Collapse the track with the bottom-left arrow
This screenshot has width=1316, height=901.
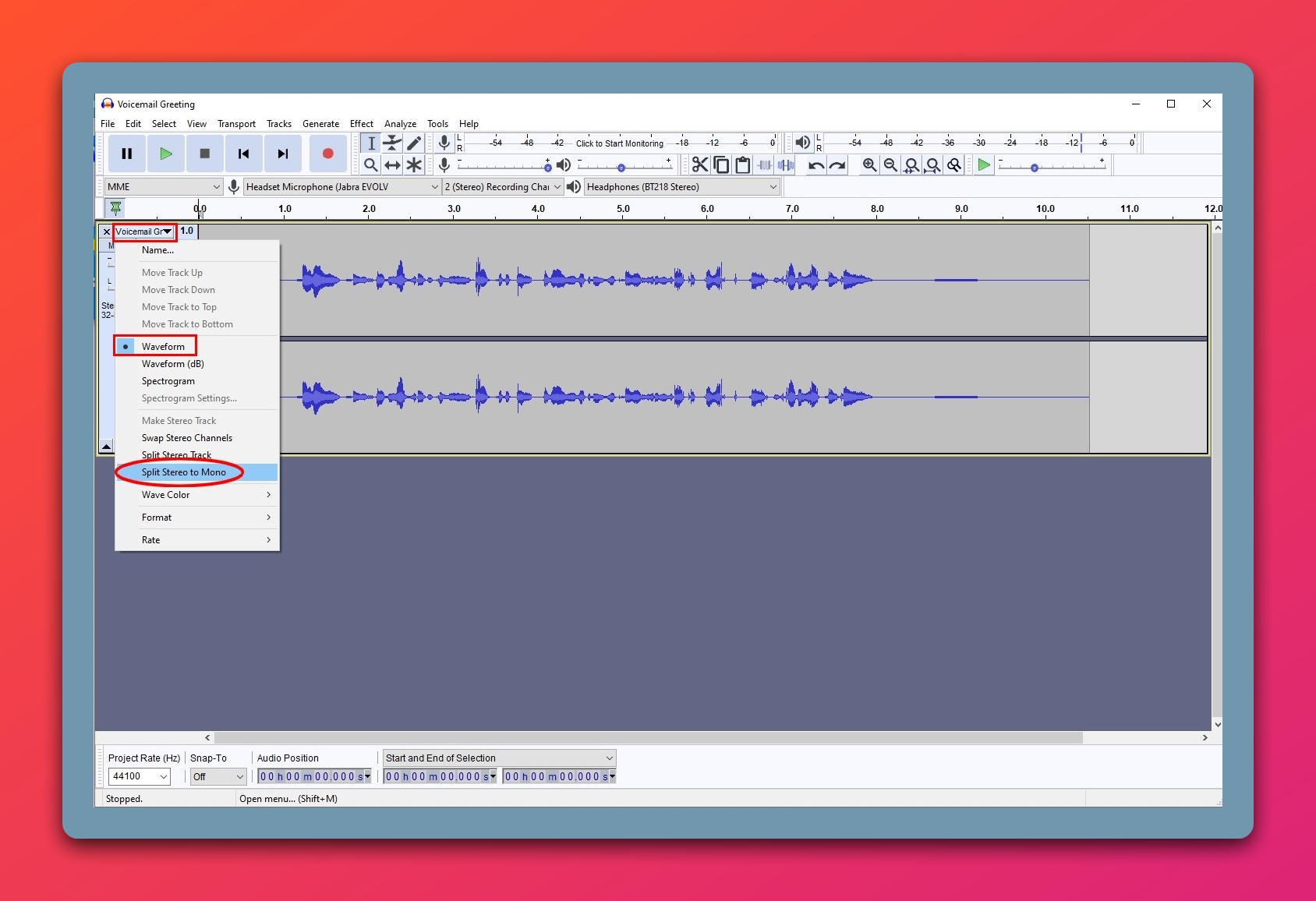click(107, 447)
